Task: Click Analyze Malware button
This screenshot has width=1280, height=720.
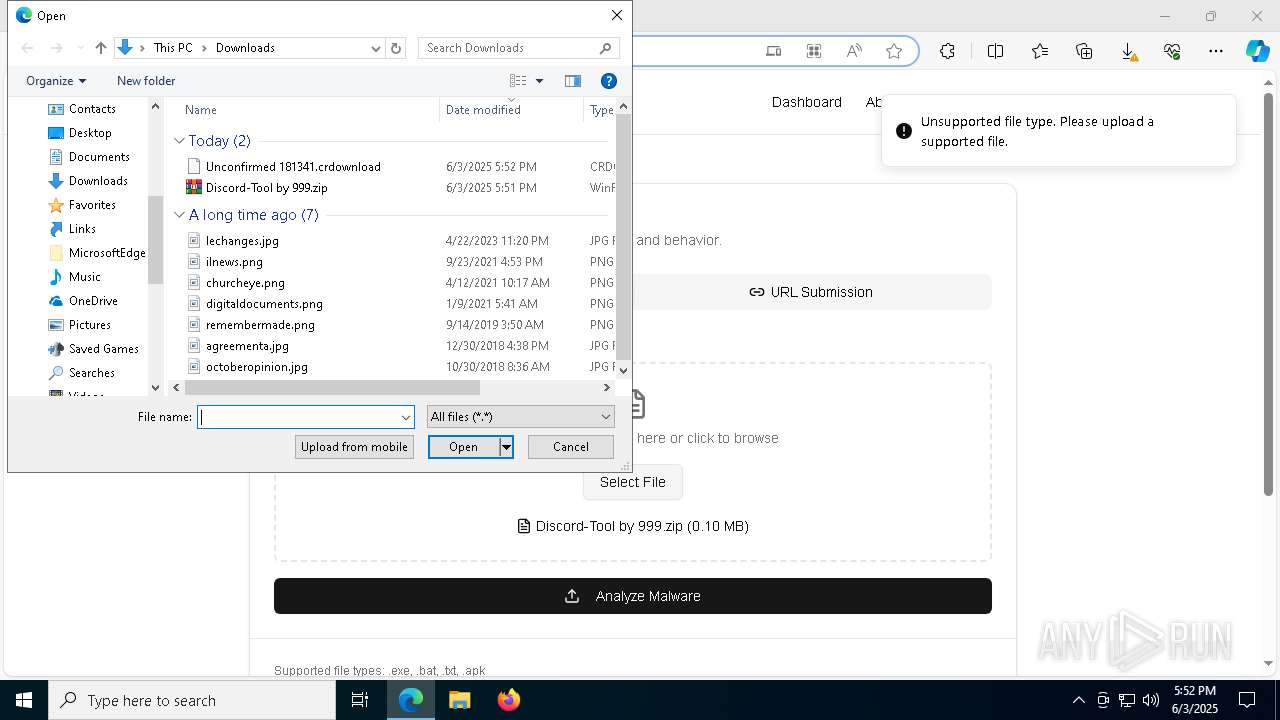Action: (x=633, y=596)
